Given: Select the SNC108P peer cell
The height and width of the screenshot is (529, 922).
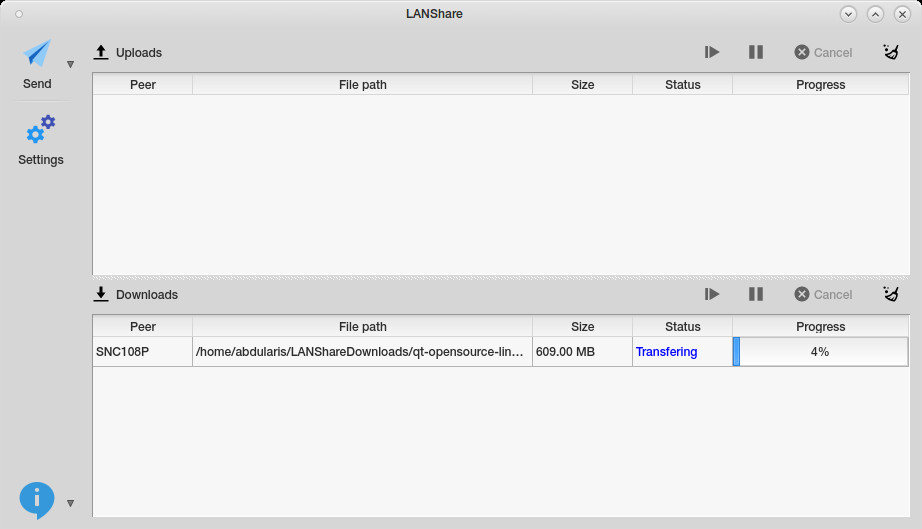Looking at the screenshot, I should pyautogui.click(x=143, y=351).
